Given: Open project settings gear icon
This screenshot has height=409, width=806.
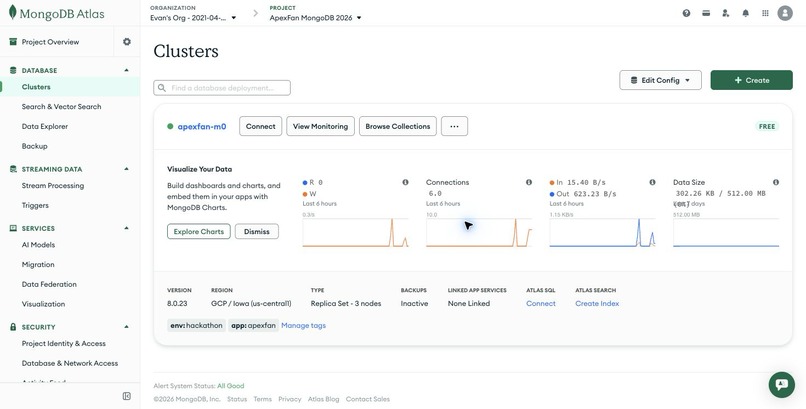Looking at the screenshot, I should pos(126,42).
